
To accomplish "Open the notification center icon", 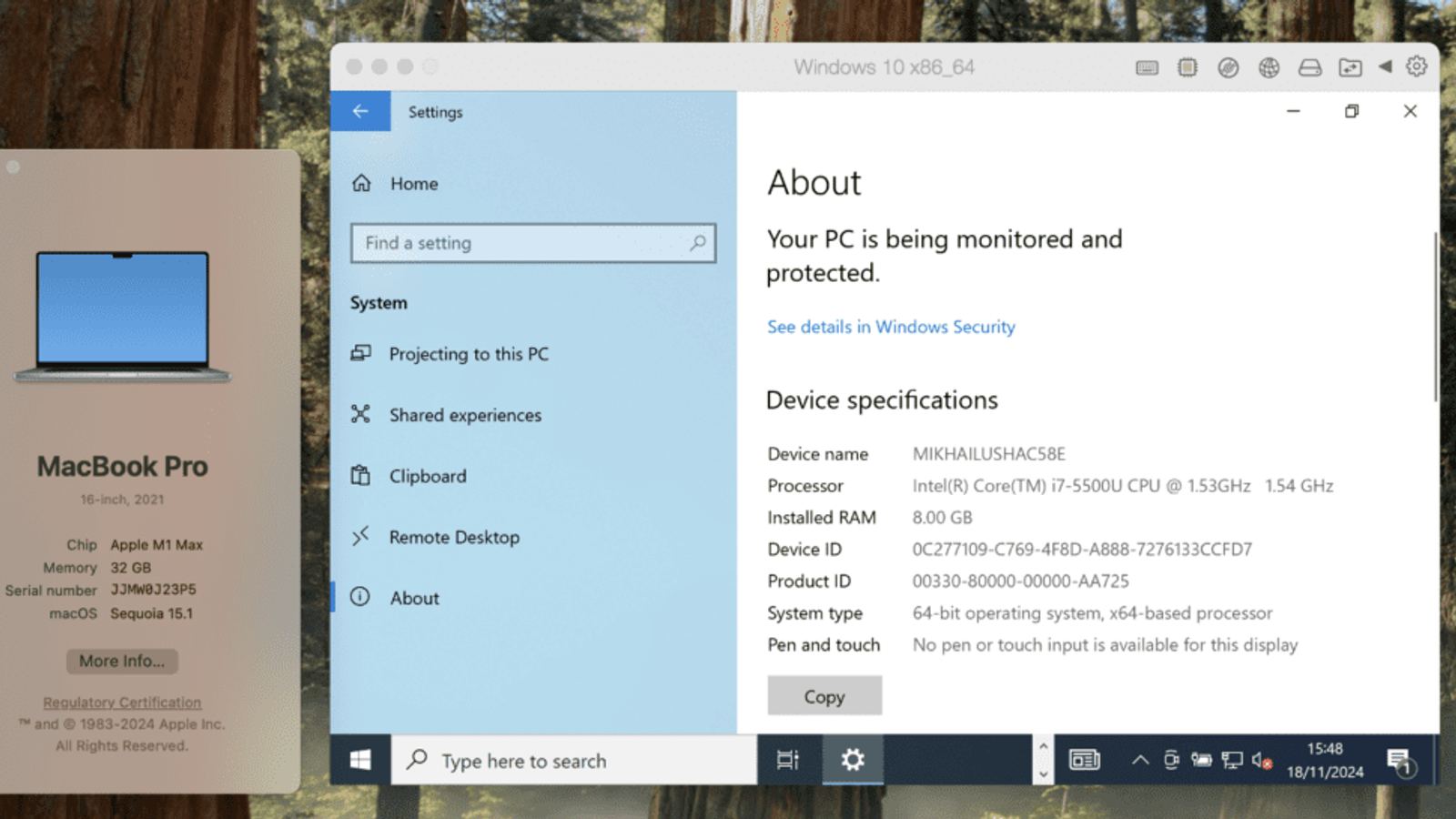I will [1399, 760].
